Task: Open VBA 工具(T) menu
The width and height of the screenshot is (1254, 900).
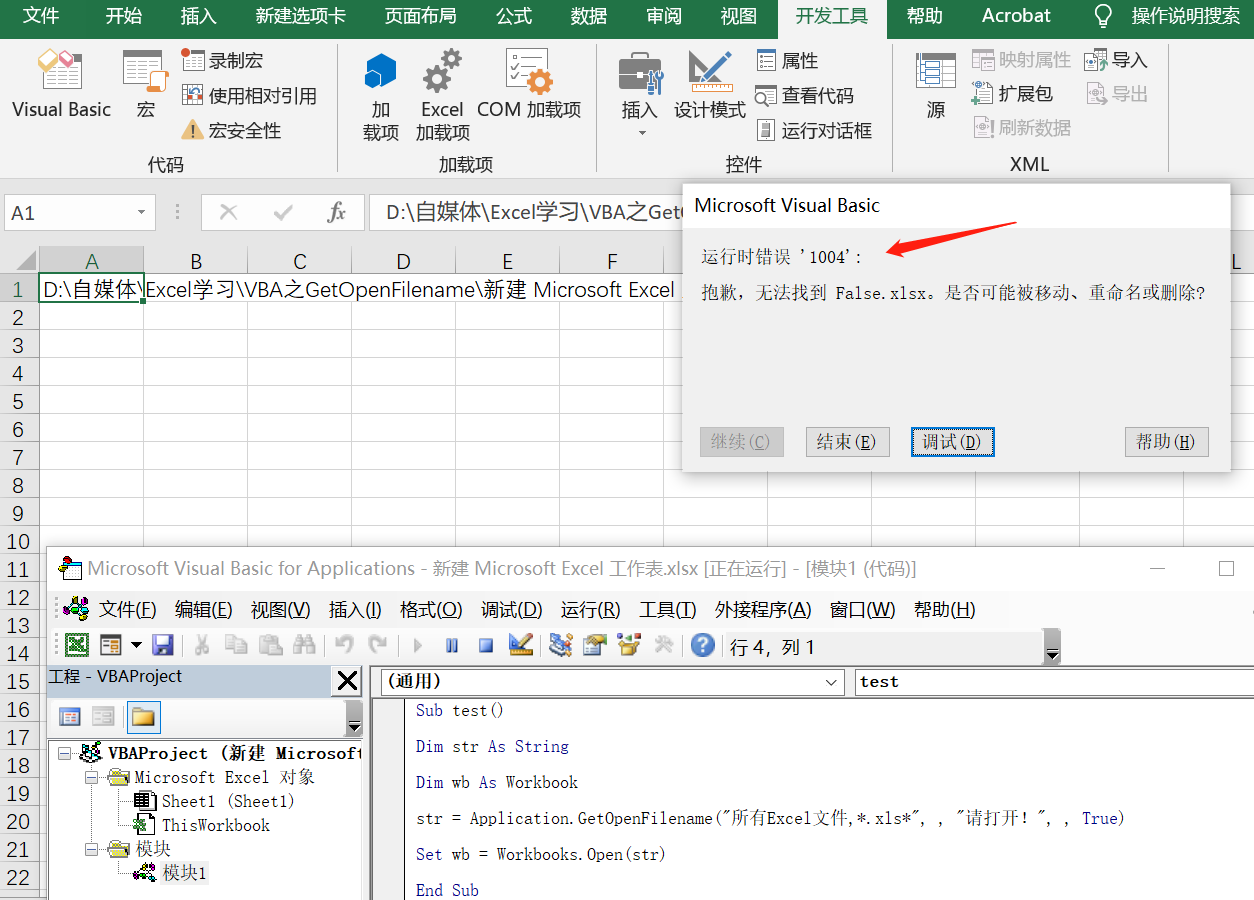Action: 668,610
